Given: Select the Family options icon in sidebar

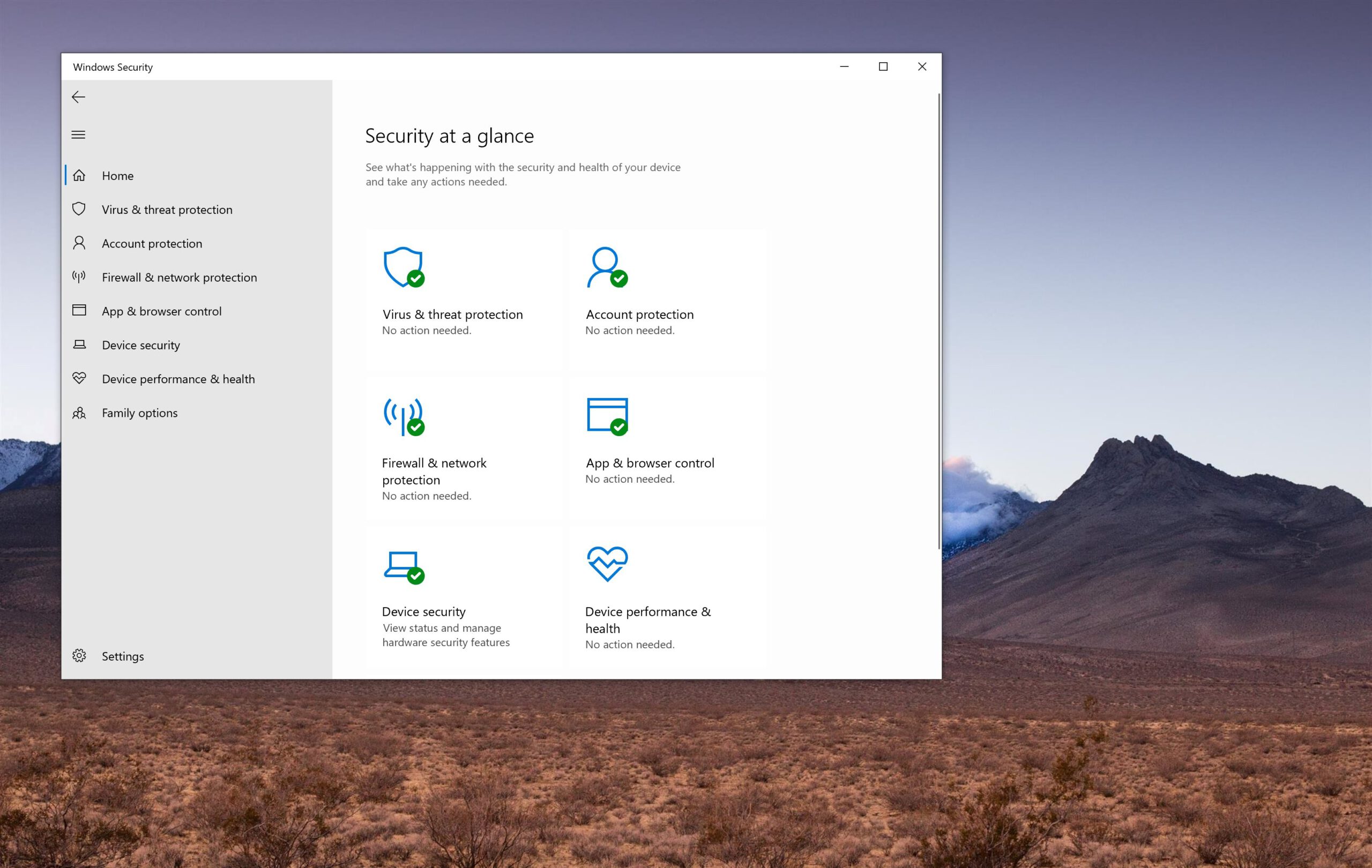Looking at the screenshot, I should point(80,413).
